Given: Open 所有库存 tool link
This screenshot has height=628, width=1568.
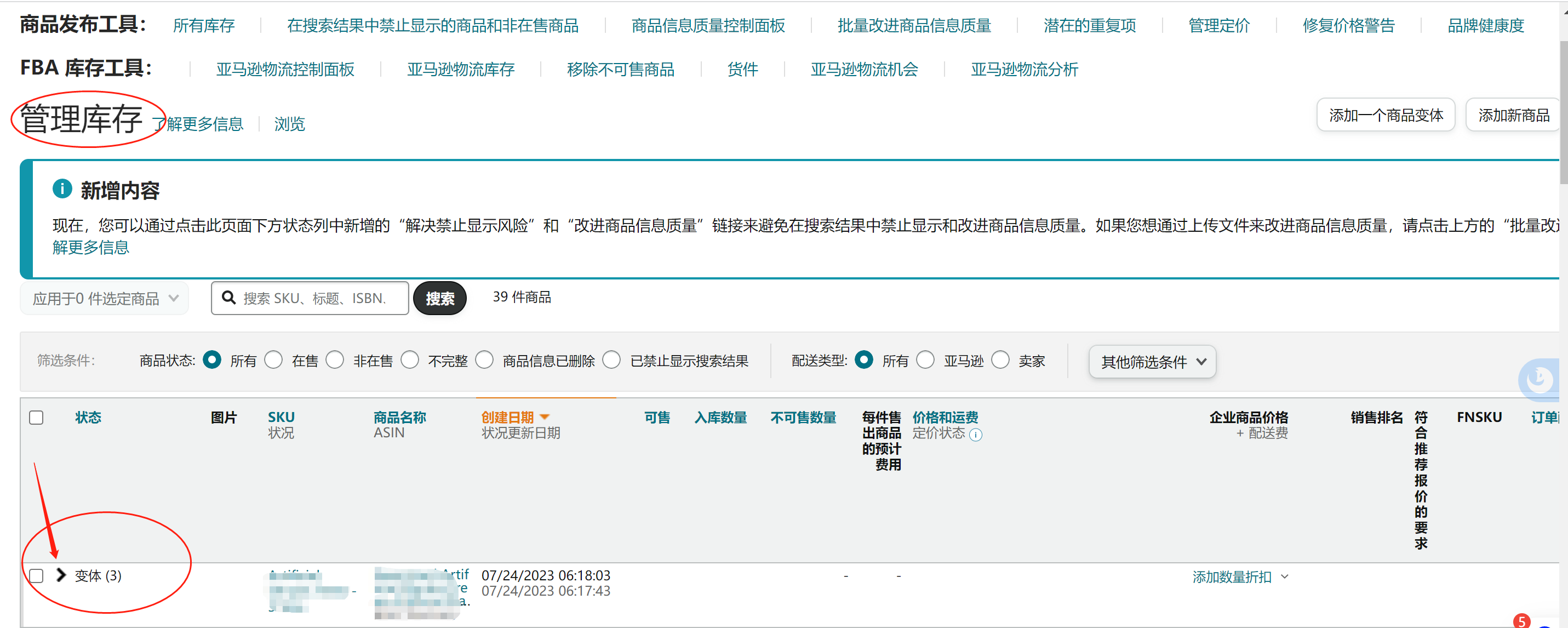Looking at the screenshot, I should click(x=204, y=26).
